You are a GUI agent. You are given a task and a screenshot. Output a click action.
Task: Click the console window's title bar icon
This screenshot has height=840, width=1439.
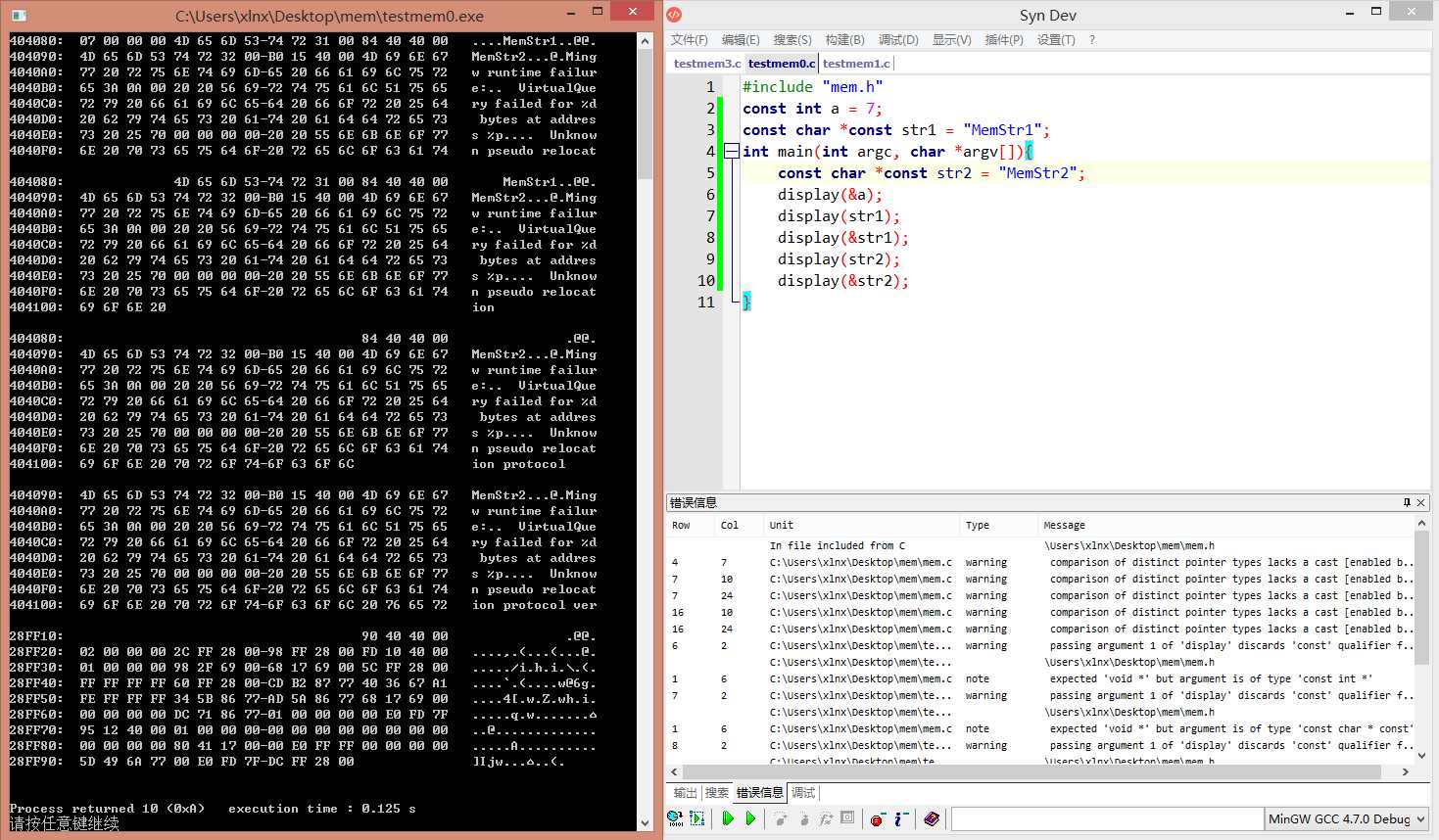click(19, 16)
